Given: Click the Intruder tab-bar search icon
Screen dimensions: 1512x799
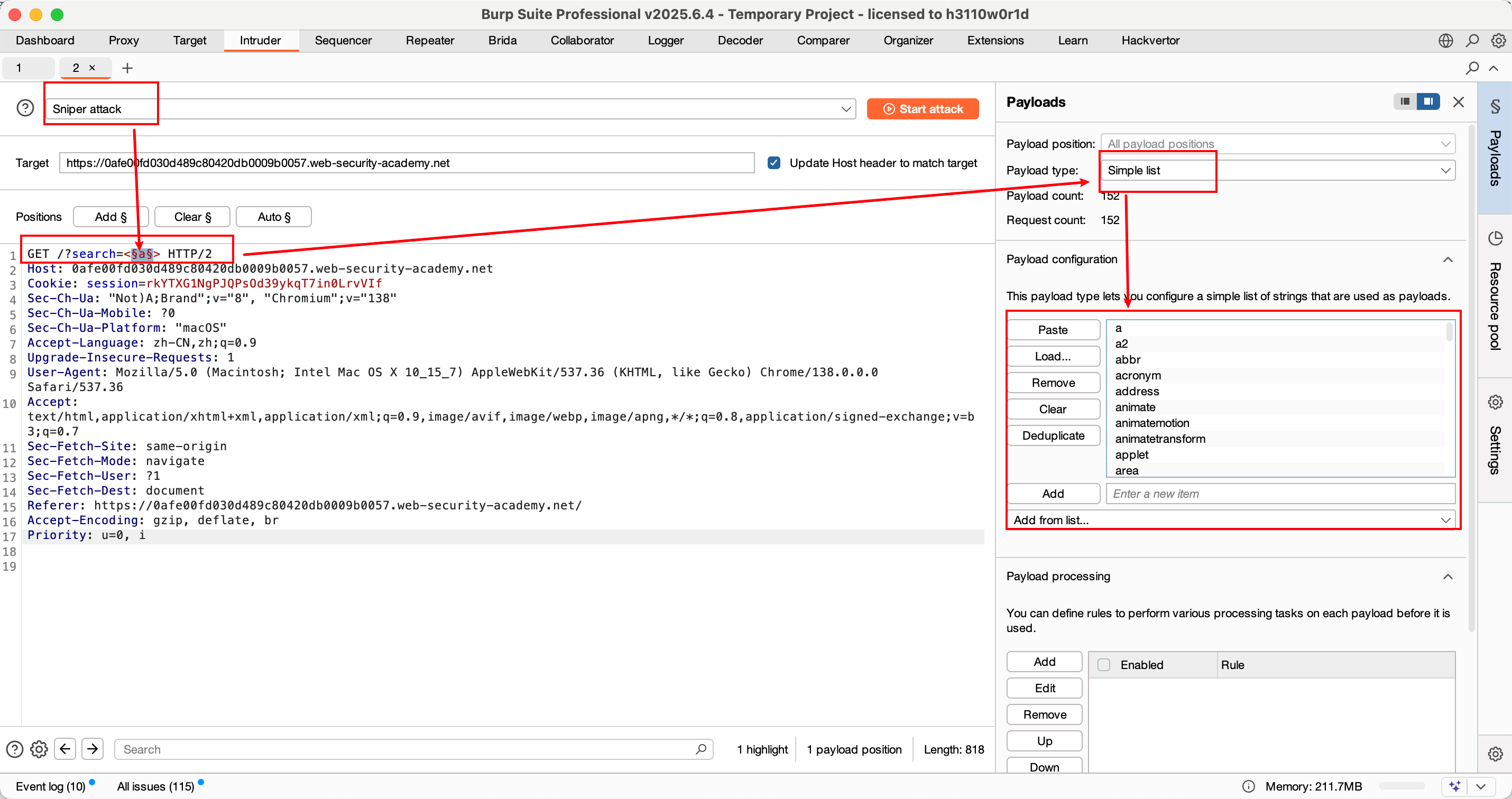Looking at the screenshot, I should [x=1472, y=68].
